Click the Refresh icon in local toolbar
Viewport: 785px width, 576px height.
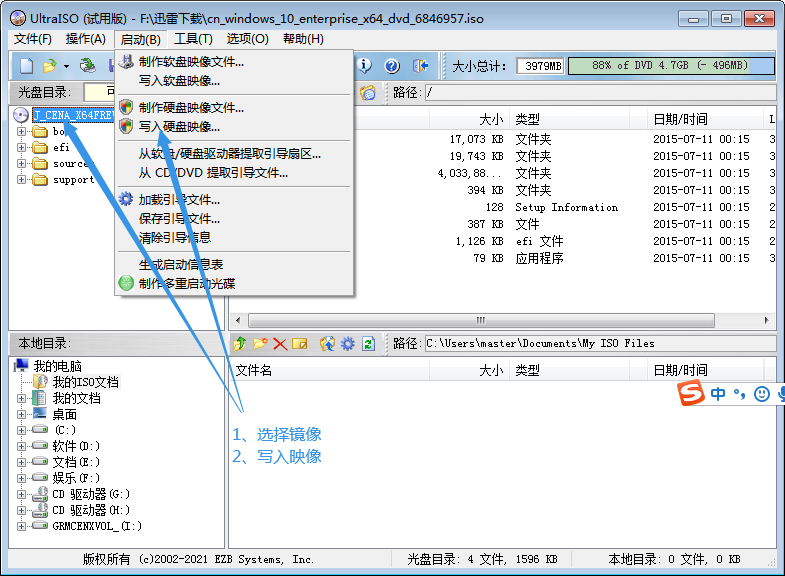[368, 344]
